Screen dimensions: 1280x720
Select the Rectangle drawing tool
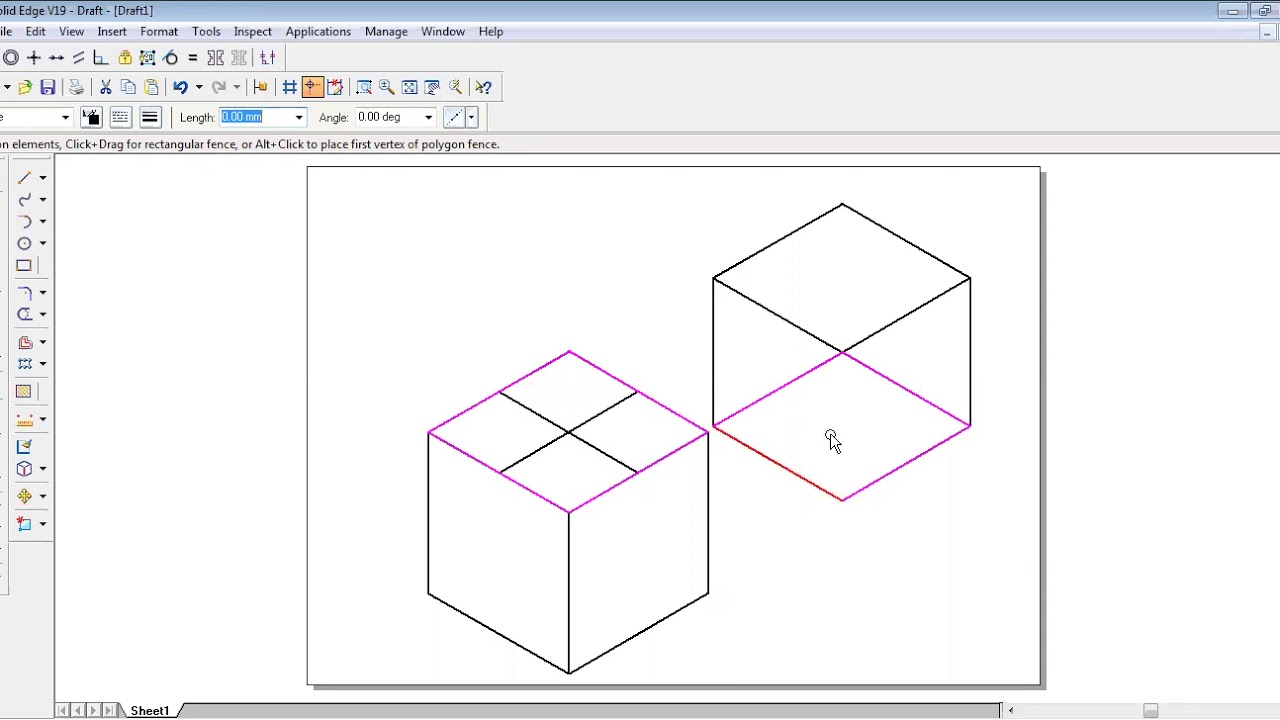24,265
